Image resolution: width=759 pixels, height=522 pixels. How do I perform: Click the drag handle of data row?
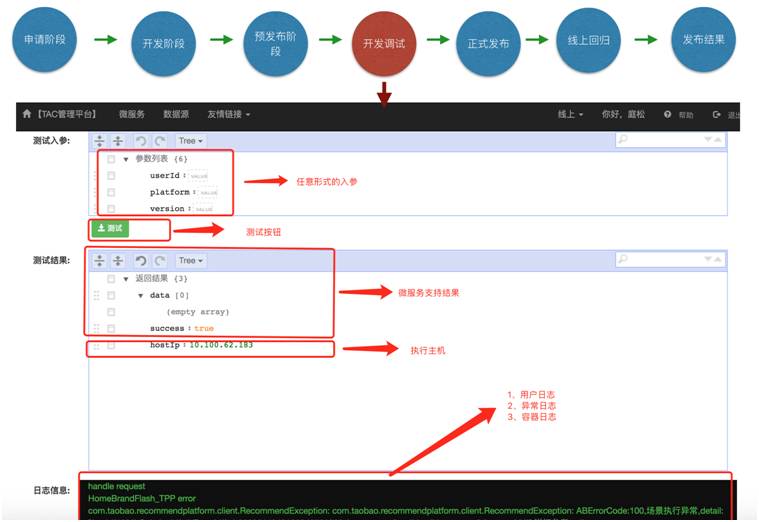(x=96, y=295)
